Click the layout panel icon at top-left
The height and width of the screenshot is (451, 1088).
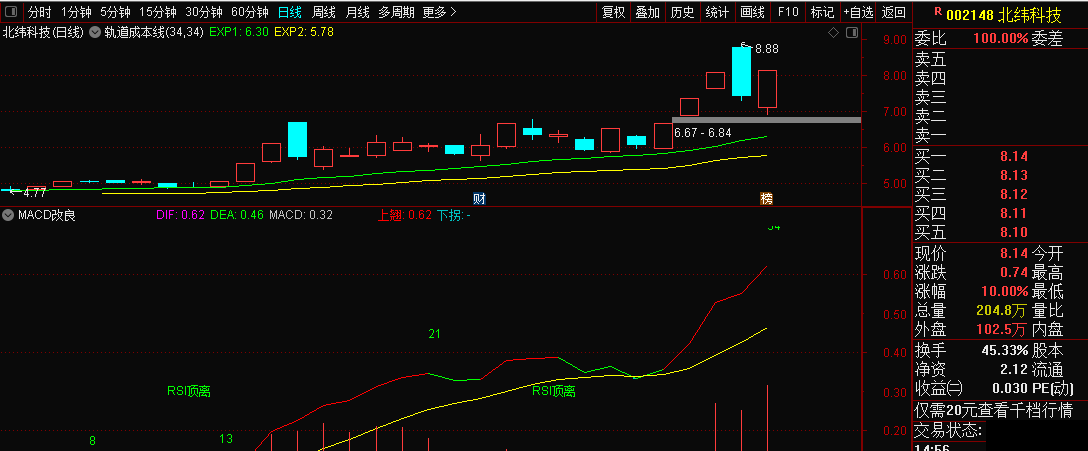point(10,12)
